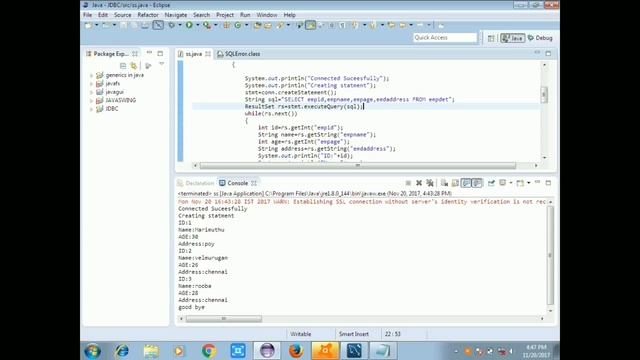640x360 pixels.
Task: Click the Pin Console icon
Action: [x=491, y=183]
